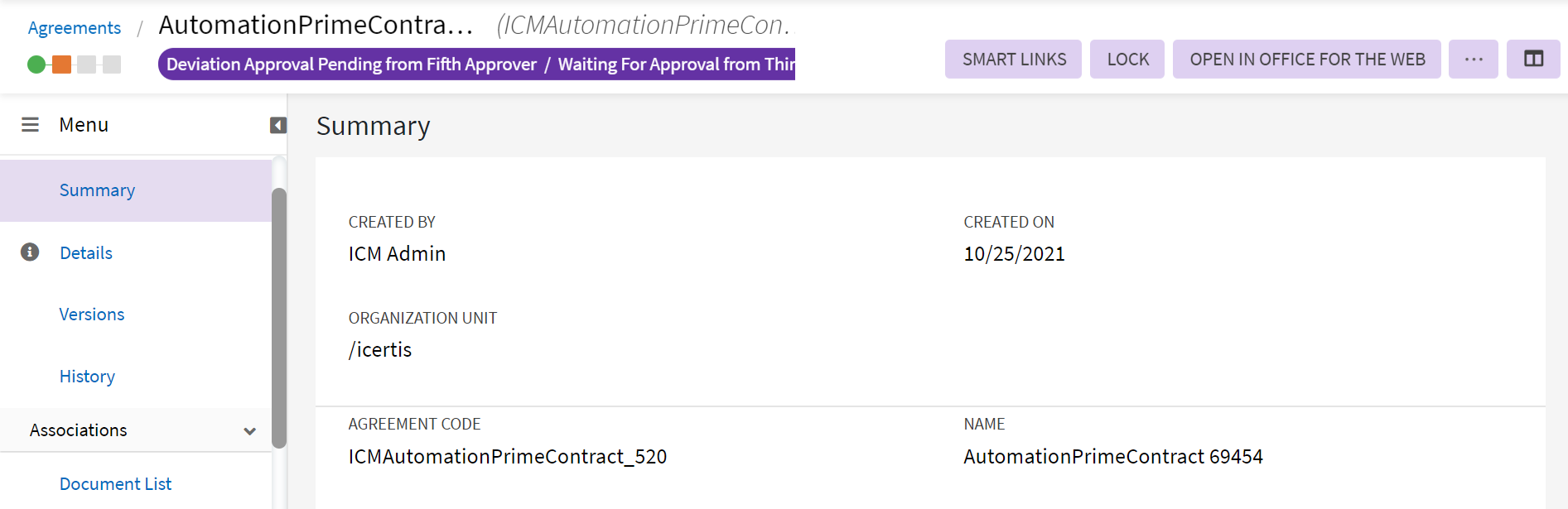The width and height of the screenshot is (1568, 509).
Task: Click the orange status square indicator
Action: 61,65
